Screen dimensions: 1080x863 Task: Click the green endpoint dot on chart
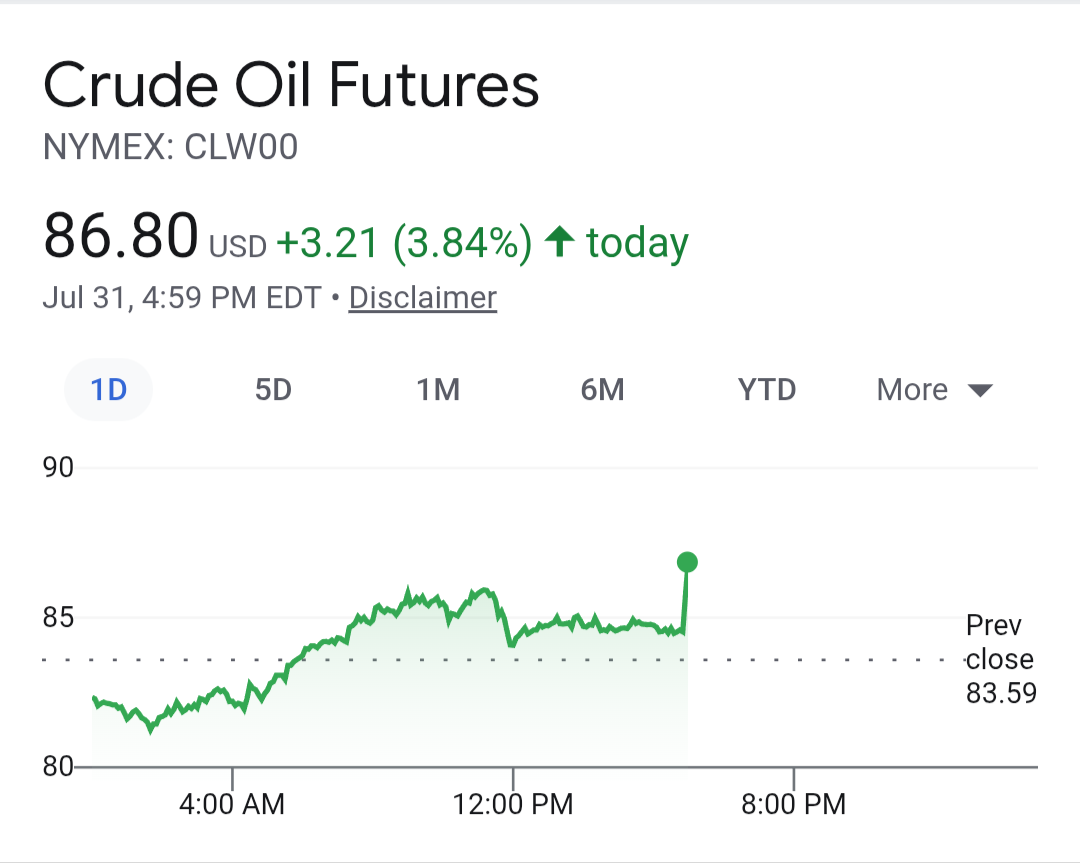687,562
